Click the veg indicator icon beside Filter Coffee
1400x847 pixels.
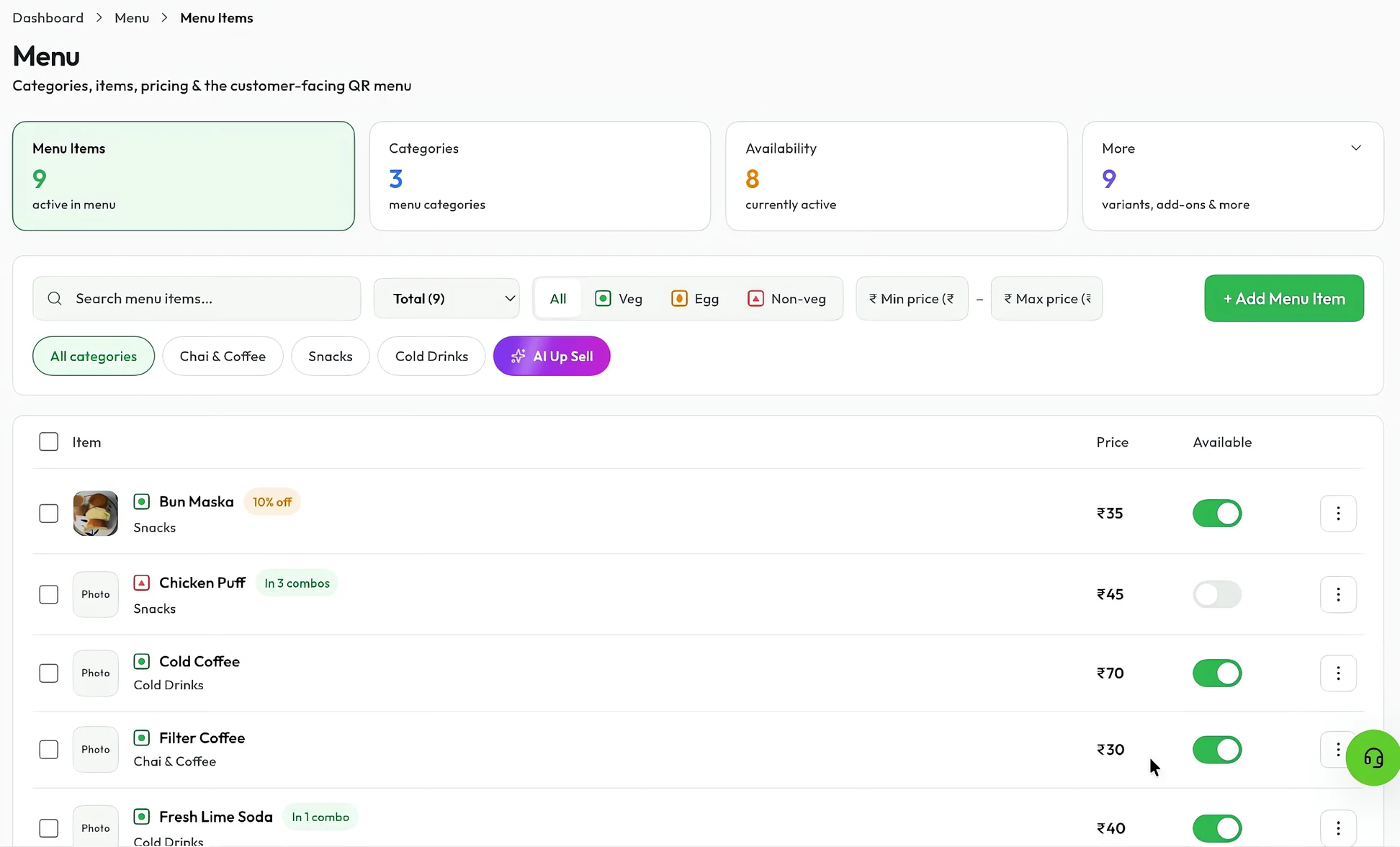click(x=142, y=738)
